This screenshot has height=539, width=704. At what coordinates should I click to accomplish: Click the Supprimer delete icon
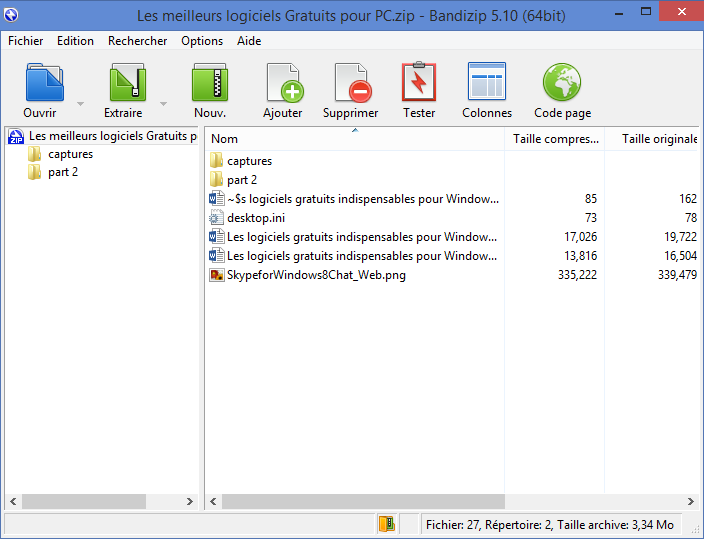(x=351, y=83)
